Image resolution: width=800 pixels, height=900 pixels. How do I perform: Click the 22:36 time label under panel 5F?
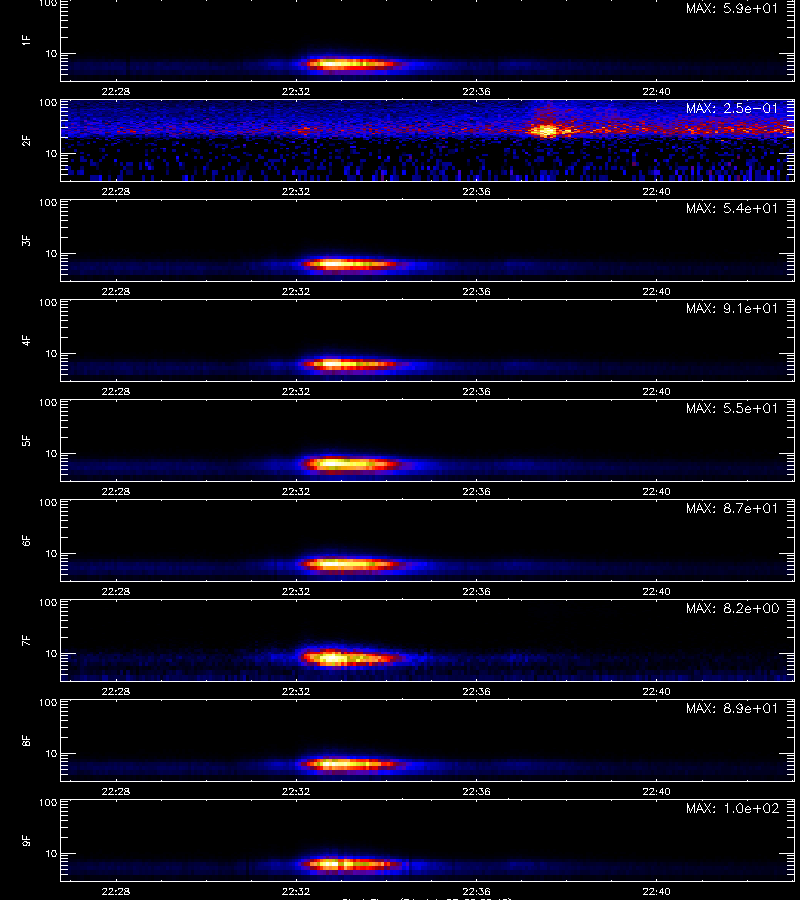(x=476, y=491)
